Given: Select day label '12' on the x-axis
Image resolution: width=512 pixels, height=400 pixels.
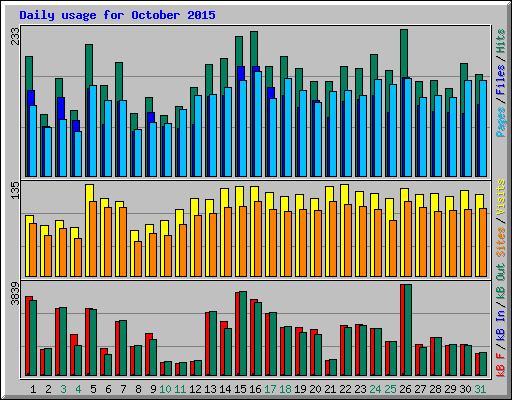Looking at the screenshot, I should click(195, 389).
